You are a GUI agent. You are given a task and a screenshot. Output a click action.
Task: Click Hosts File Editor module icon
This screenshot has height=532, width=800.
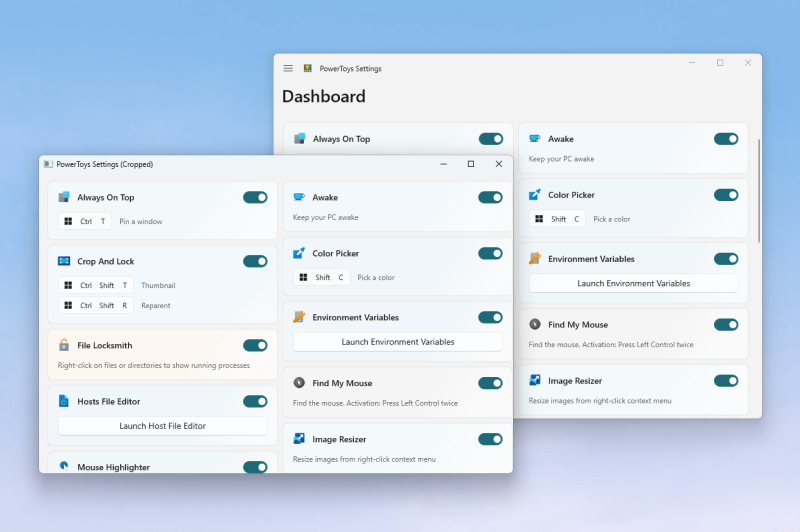(x=64, y=401)
